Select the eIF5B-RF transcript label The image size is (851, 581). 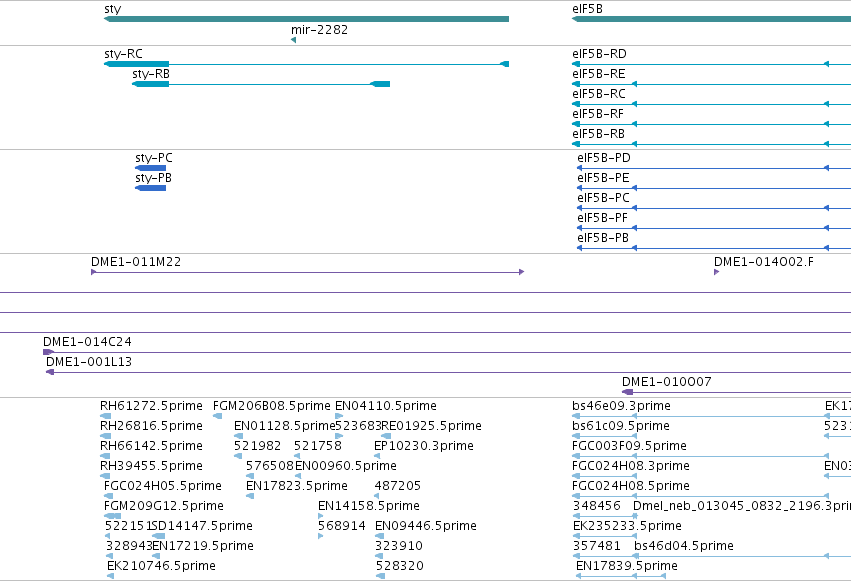click(598, 114)
